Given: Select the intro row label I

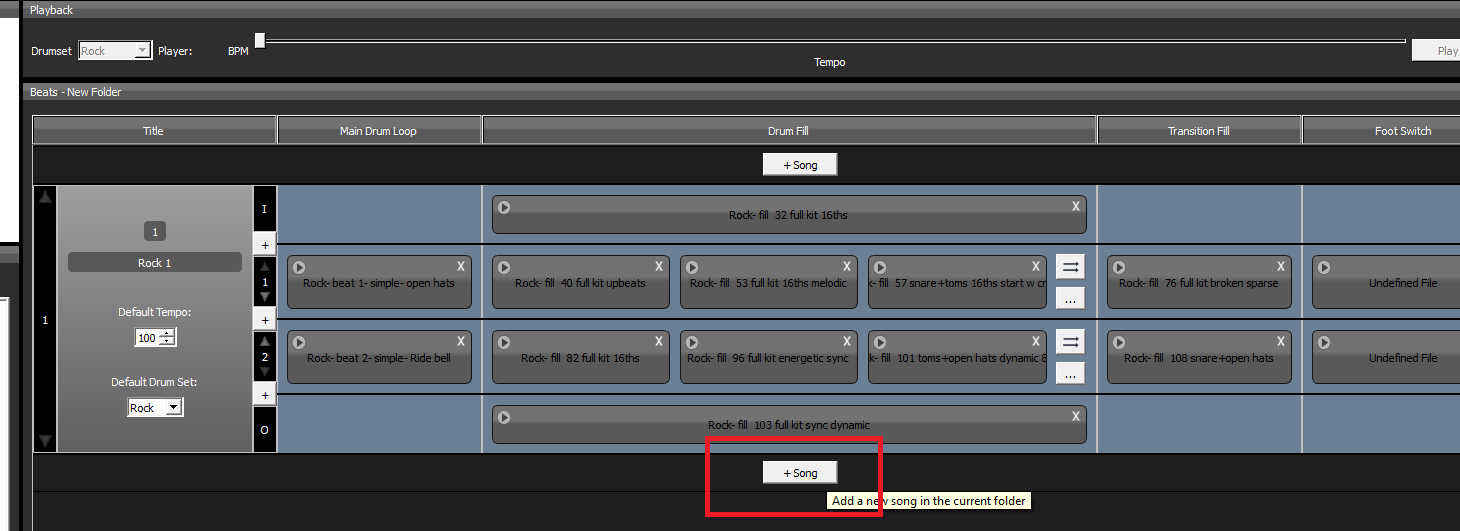Looking at the screenshot, I should pos(265,210).
